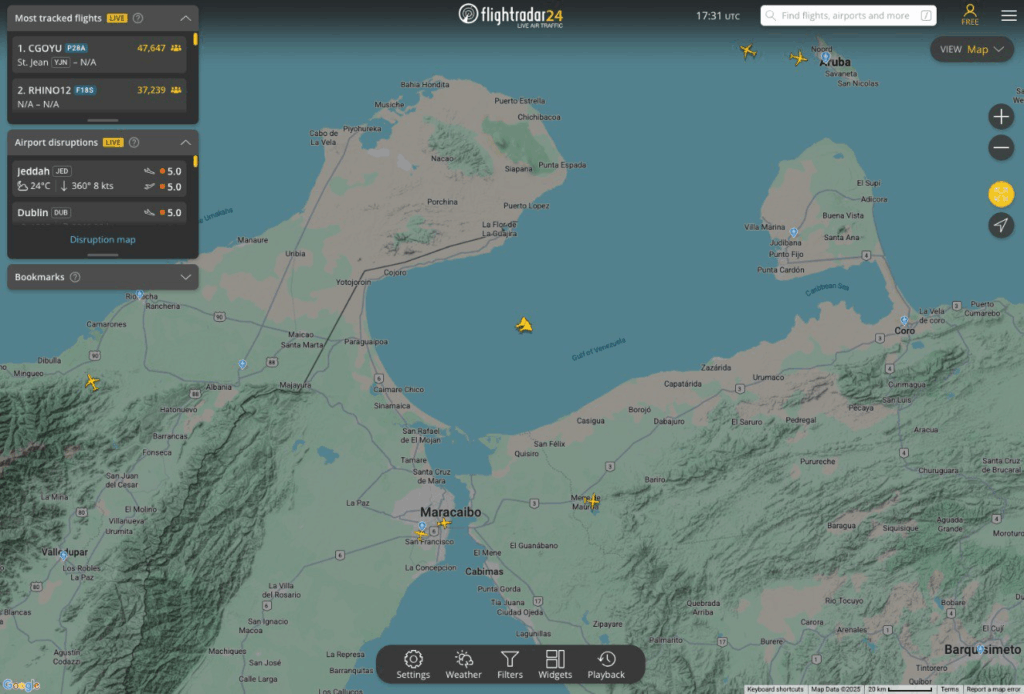The image size is (1024, 694).
Task: Collapse the Airport disruptions panel
Action: tap(185, 142)
